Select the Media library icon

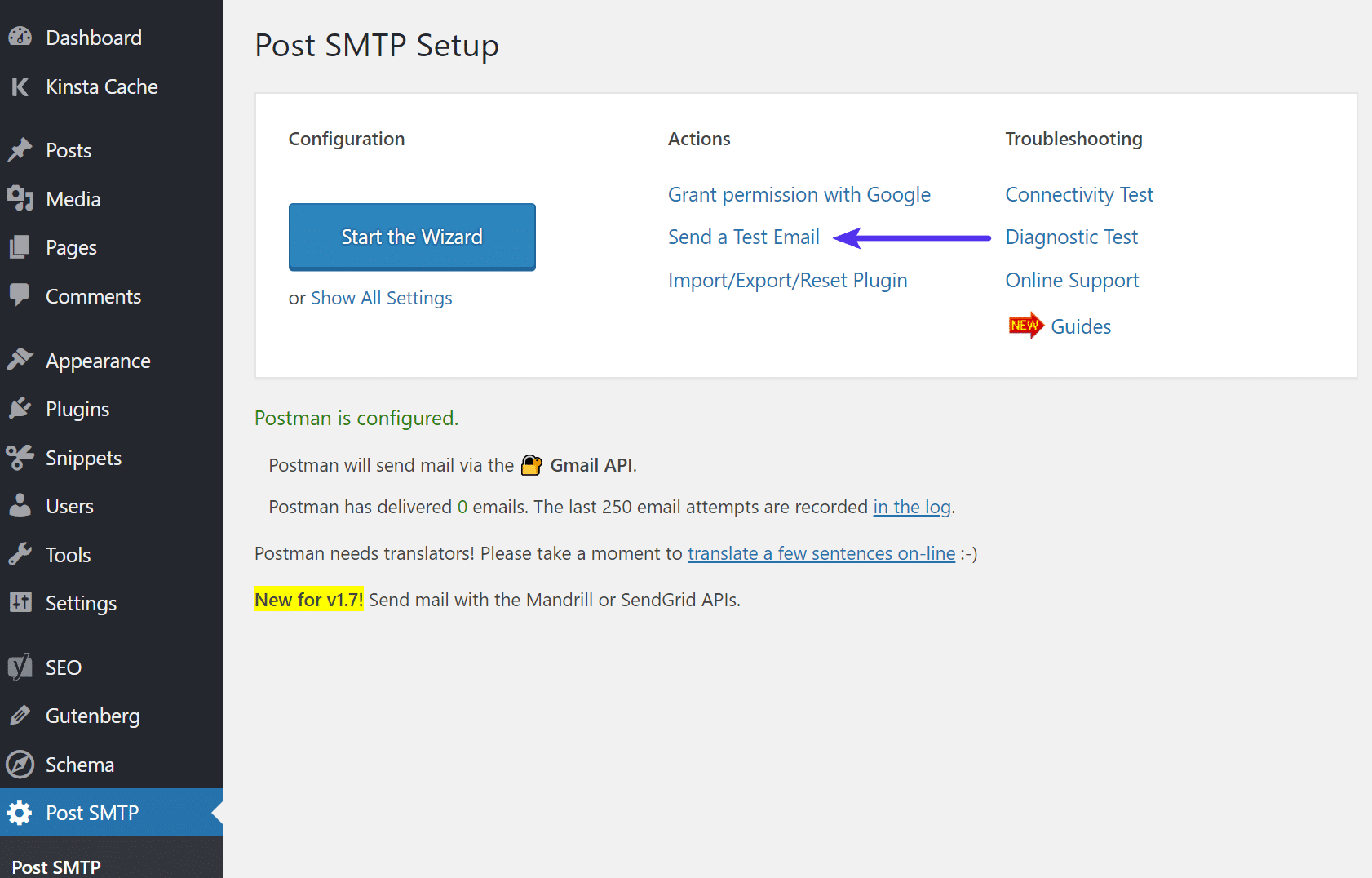(x=19, y=198)
